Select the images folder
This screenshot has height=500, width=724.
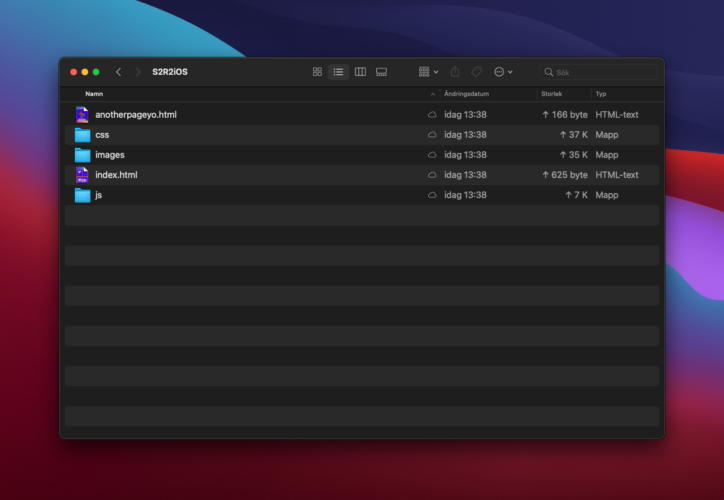point(110,155)
